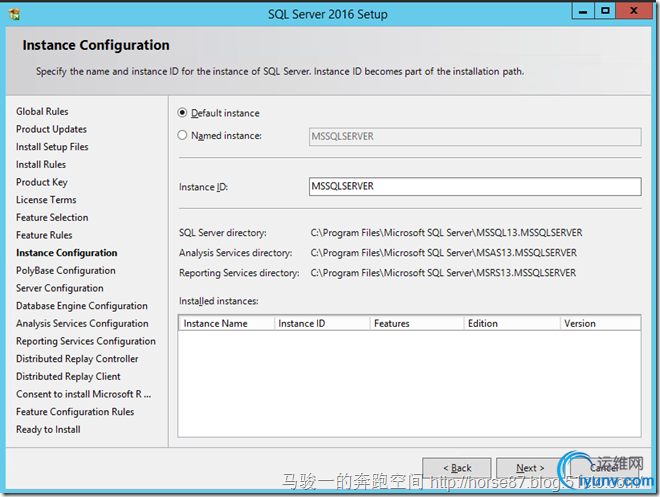Select the Named instance radio button

pos(182,135)
